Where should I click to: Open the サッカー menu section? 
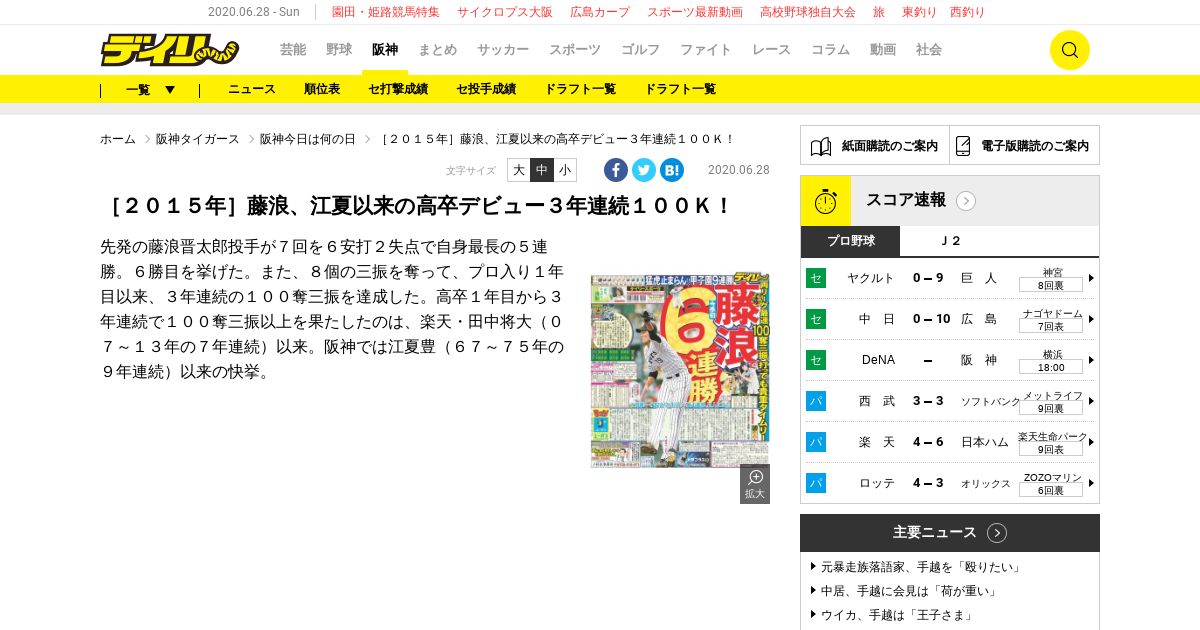coord(503,49)
